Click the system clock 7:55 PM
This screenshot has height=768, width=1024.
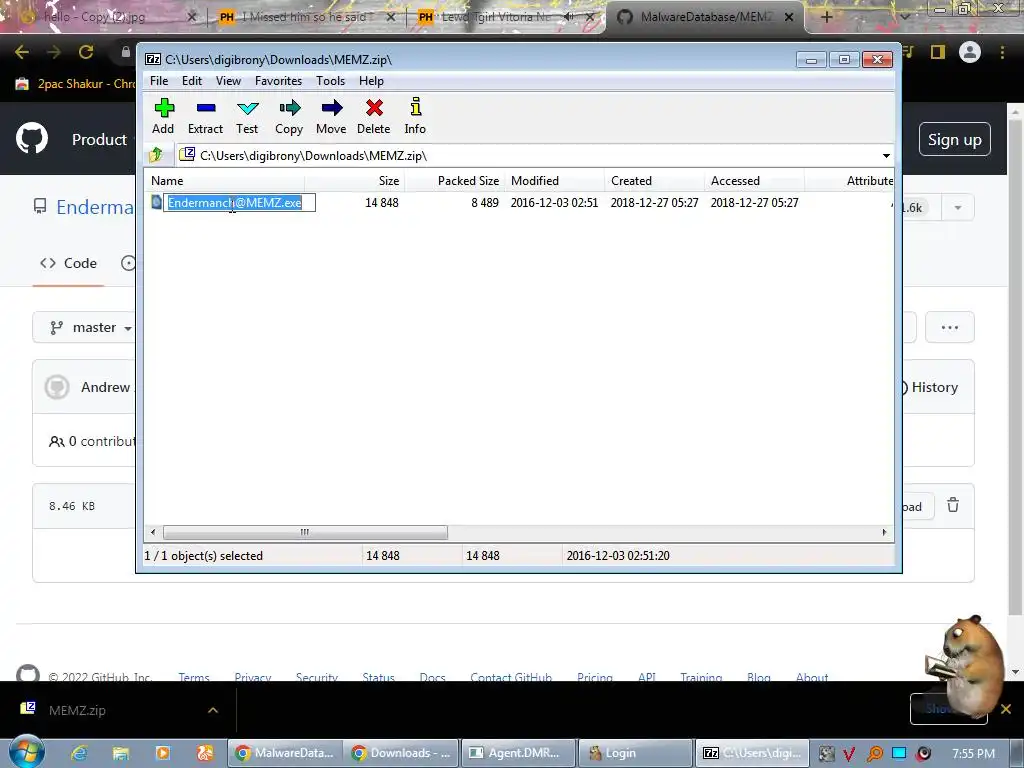coord(973,754)
